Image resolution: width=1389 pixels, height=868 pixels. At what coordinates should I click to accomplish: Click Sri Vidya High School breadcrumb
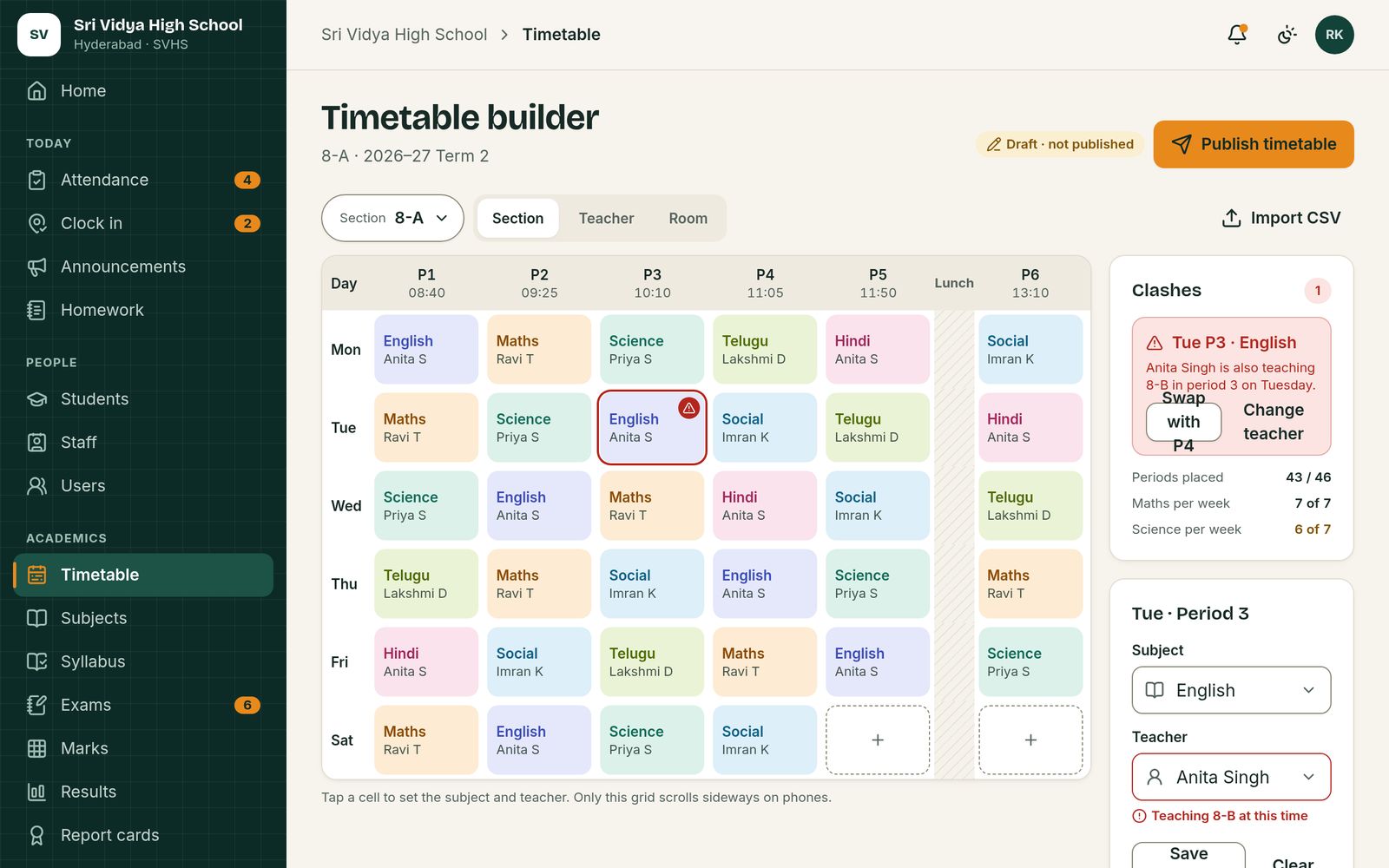(x=404, y=35)
